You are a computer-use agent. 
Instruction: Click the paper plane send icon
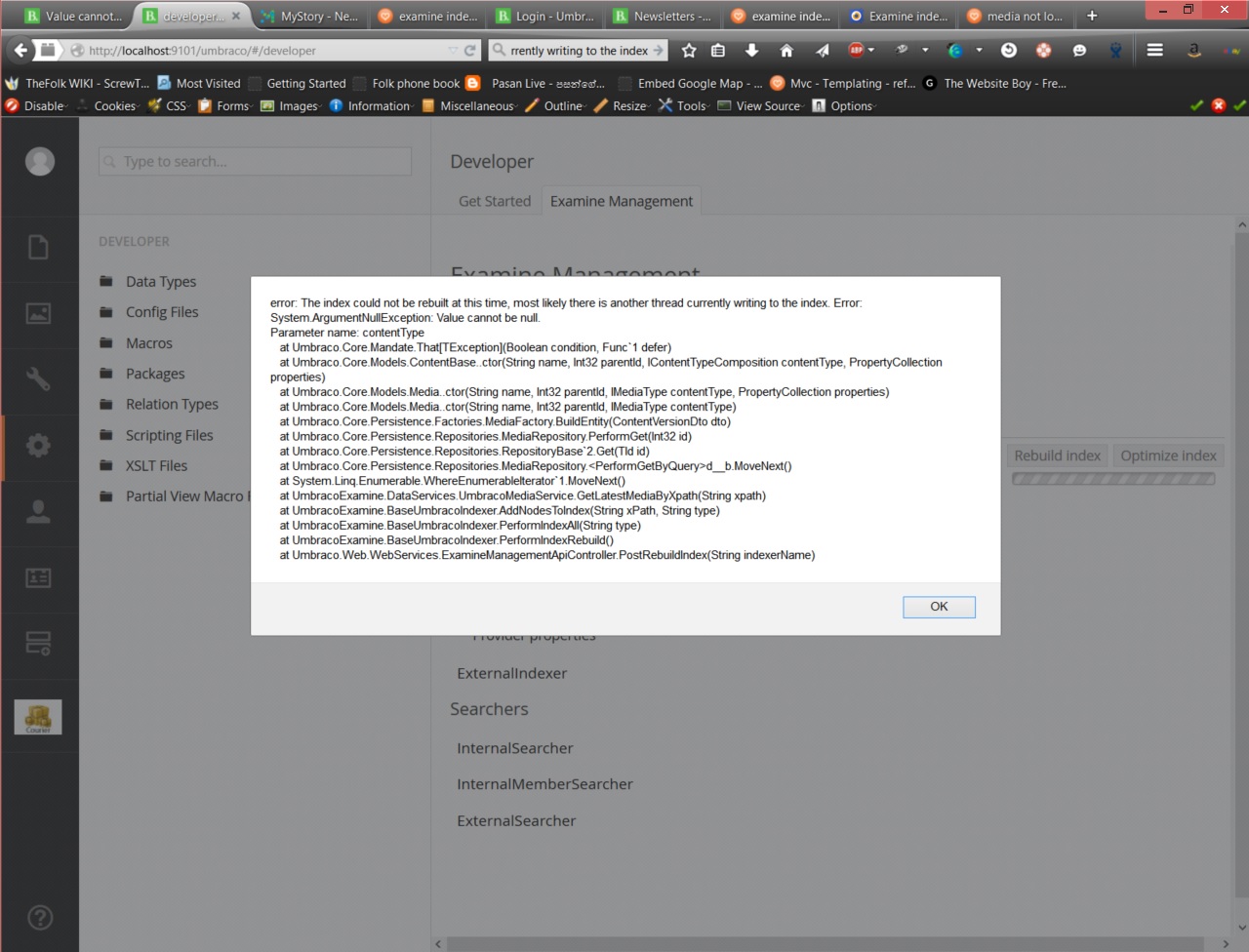tap(822, 51)
